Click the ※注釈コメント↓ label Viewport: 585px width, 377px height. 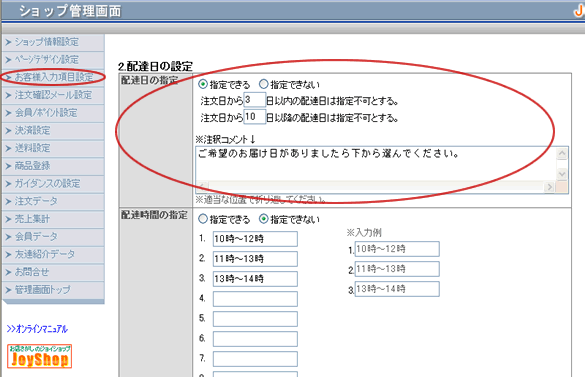(x=226, y=140)
